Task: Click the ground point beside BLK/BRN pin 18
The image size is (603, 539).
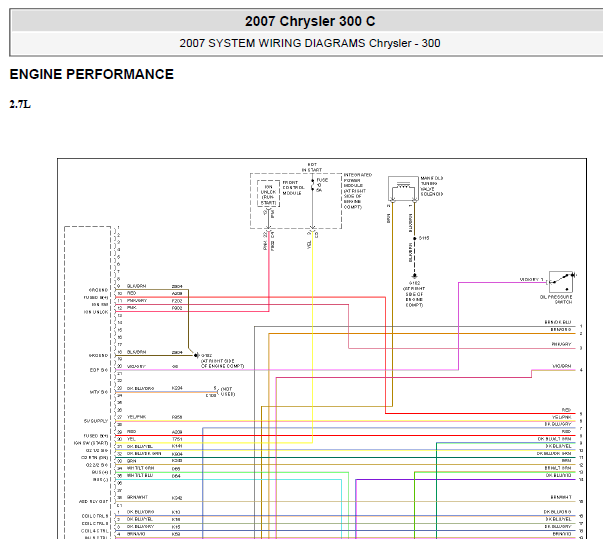Action: [x=197, y=355]
